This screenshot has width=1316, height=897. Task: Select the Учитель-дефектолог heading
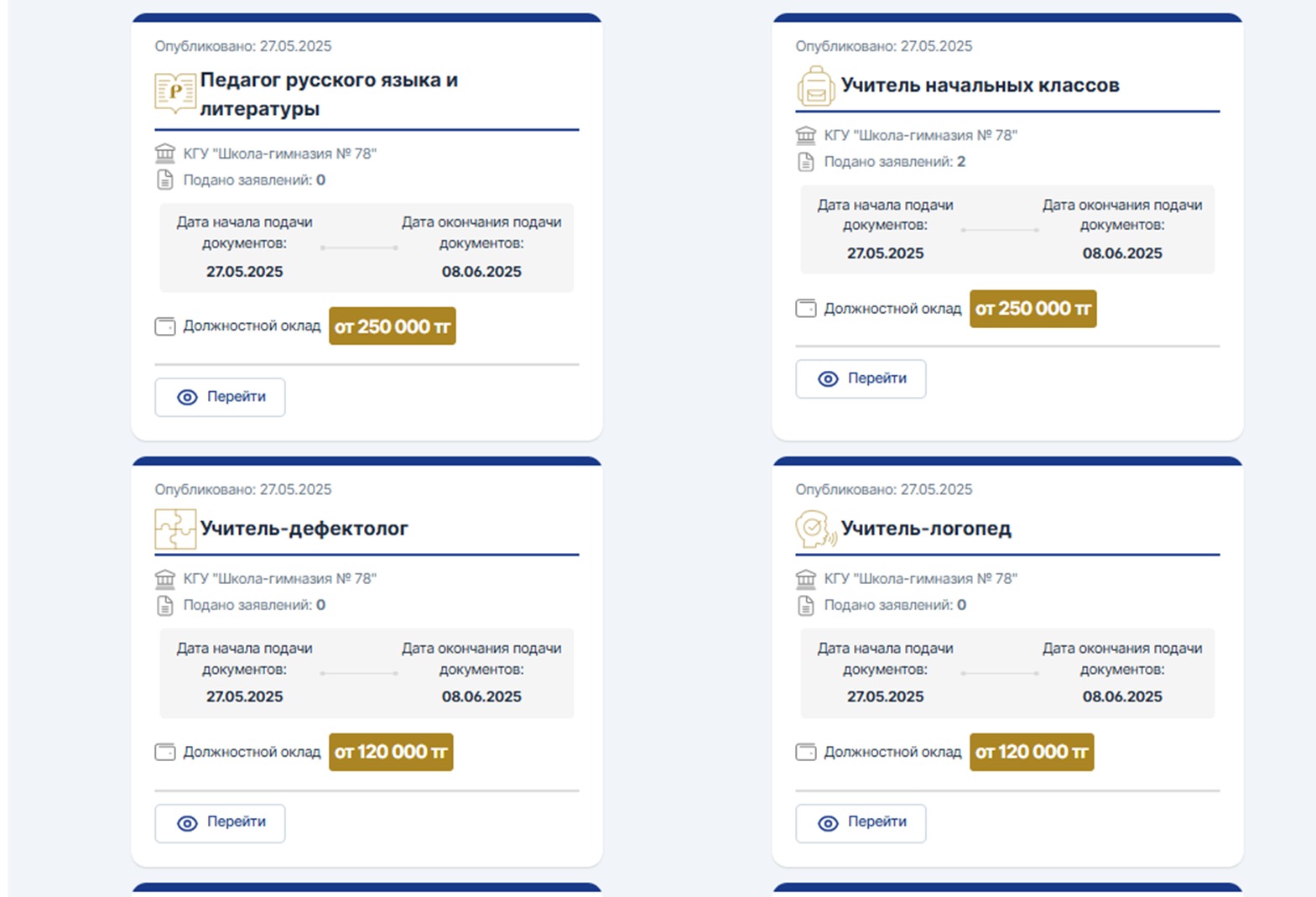(304, 529)
